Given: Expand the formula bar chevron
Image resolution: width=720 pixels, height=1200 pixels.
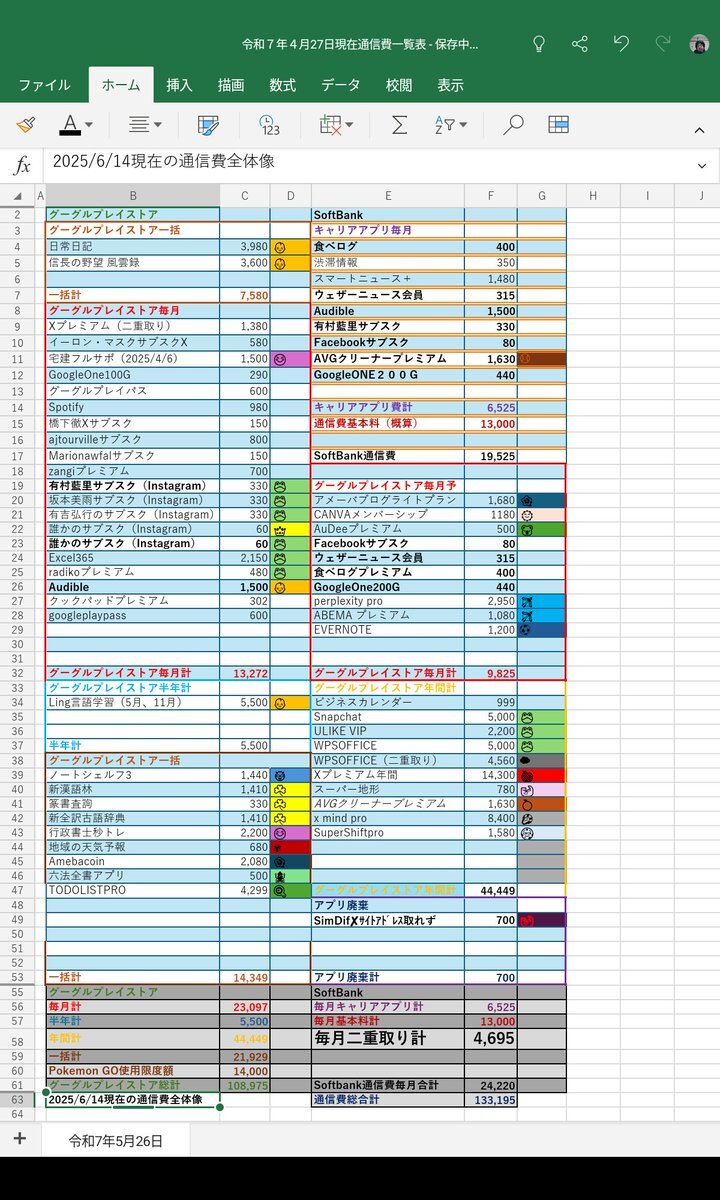Looking at the screenshot, I should (x=701, y=165).
